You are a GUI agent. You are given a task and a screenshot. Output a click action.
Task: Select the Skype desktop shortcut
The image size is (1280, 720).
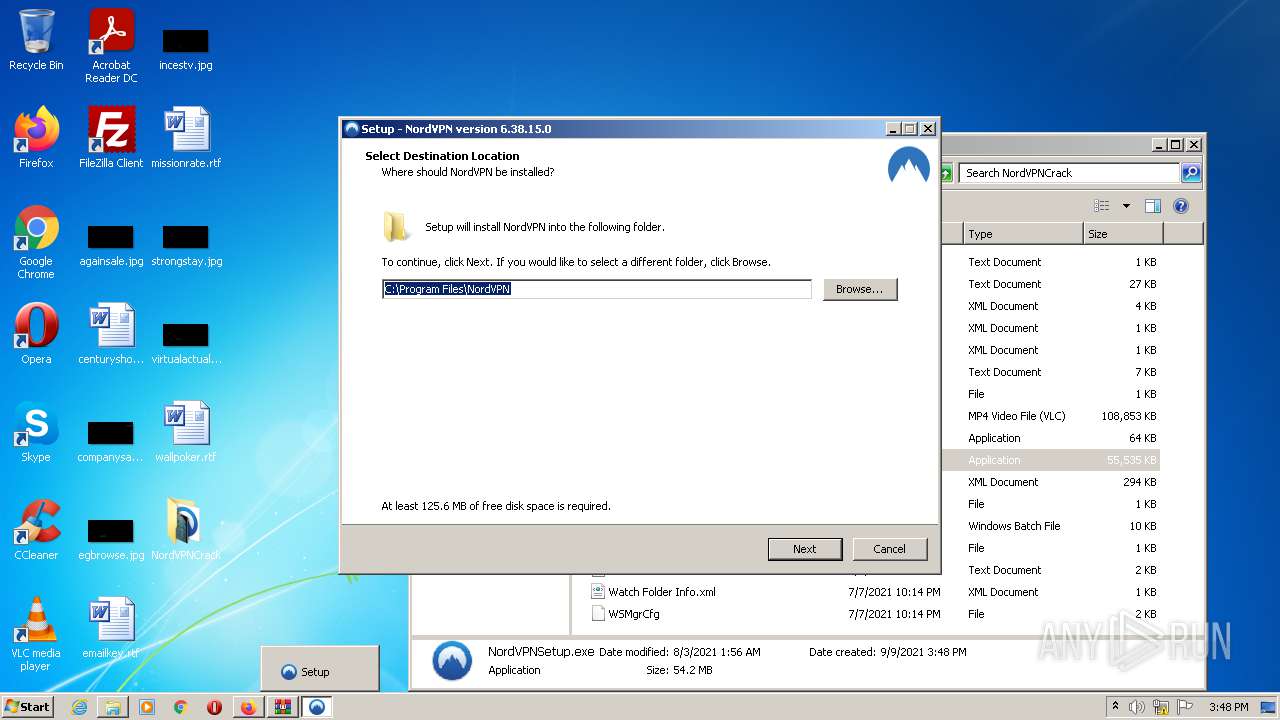point(36,432)
